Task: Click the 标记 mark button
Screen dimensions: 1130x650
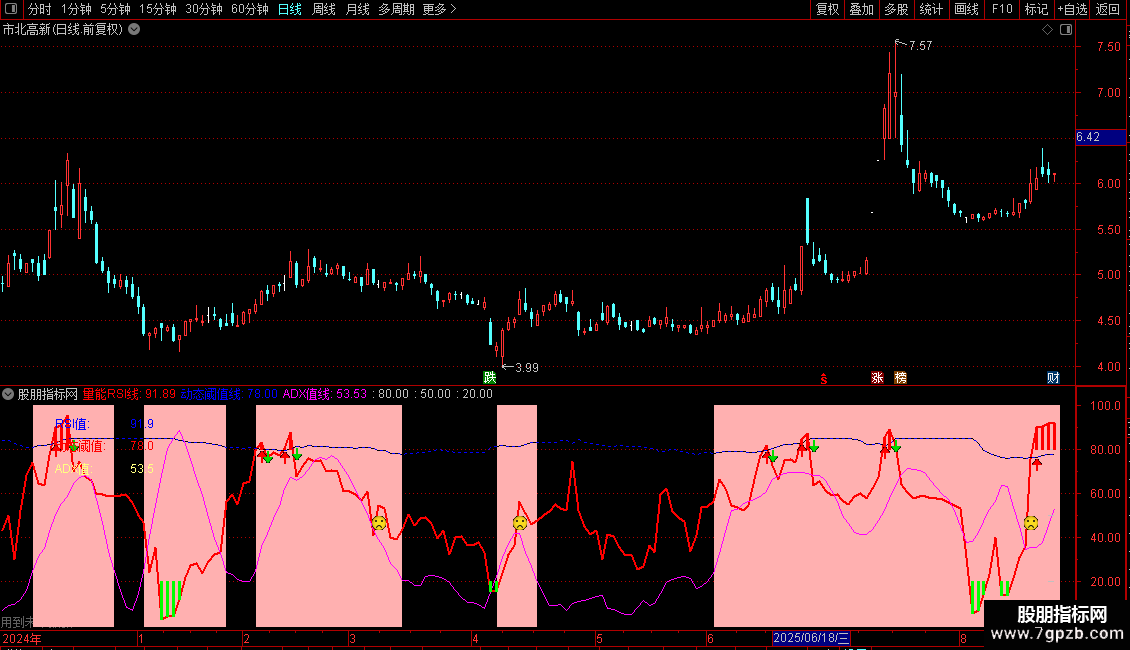Action: click(1036, 9)
